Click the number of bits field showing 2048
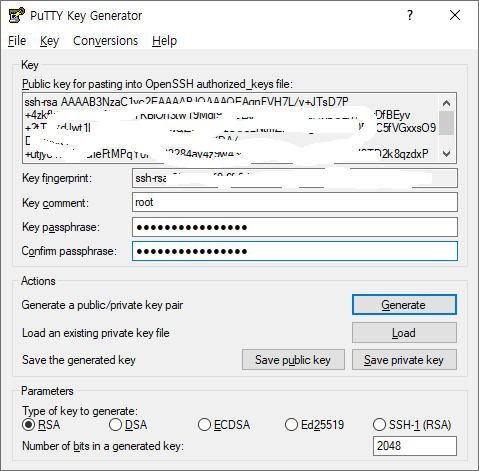Screen dimensions: 479x471 (415, 446)
